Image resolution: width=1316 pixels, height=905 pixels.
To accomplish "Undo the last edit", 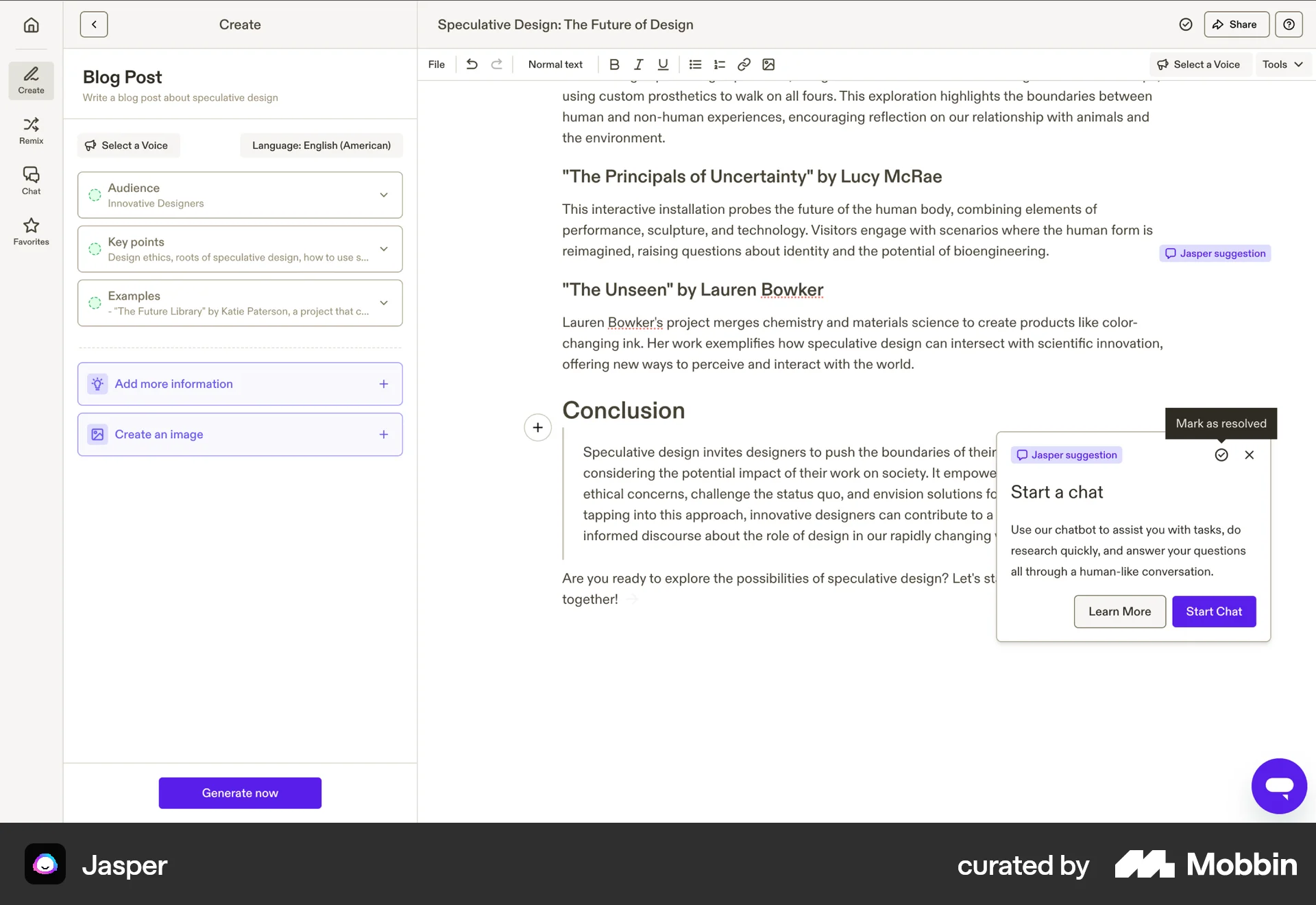I will click(472, 64).
